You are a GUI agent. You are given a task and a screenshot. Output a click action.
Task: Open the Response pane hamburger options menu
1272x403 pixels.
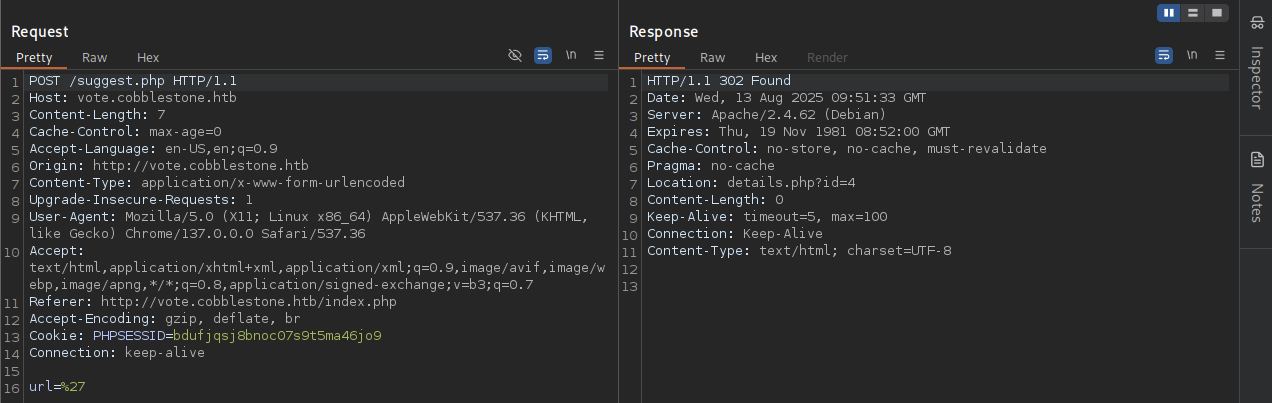tap(1219, 56)
